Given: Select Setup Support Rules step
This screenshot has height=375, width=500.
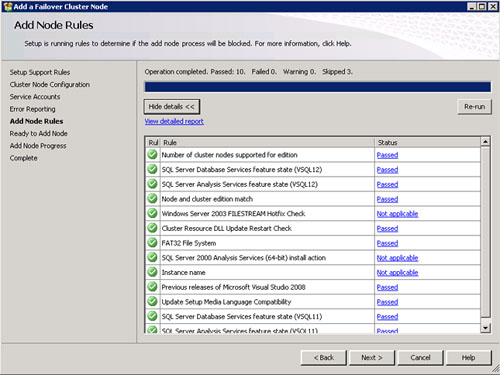Looking at the screenshot, I should click(40, 72).
